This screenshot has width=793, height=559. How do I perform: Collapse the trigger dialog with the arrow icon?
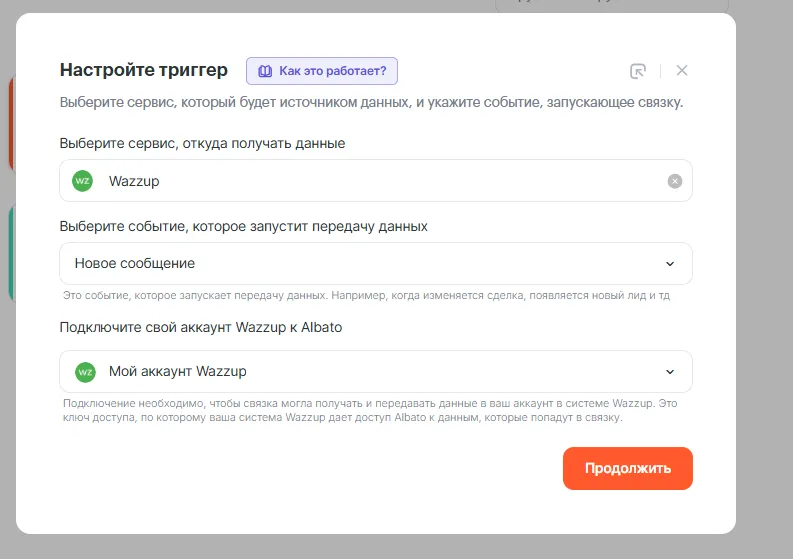tap(638, 71)
